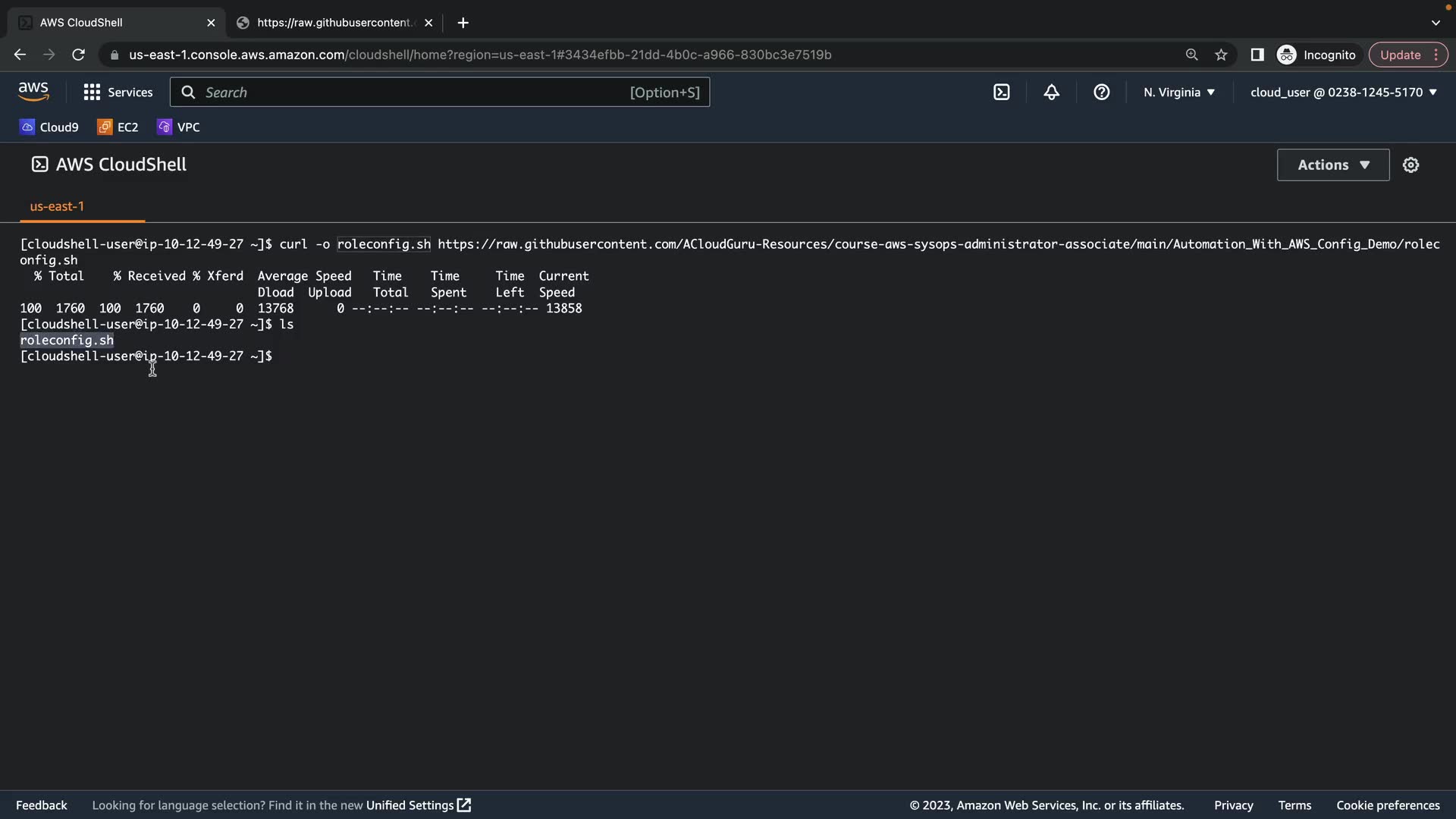
Task: Bookmark page with the star icon
Action: click(1221, 55)
